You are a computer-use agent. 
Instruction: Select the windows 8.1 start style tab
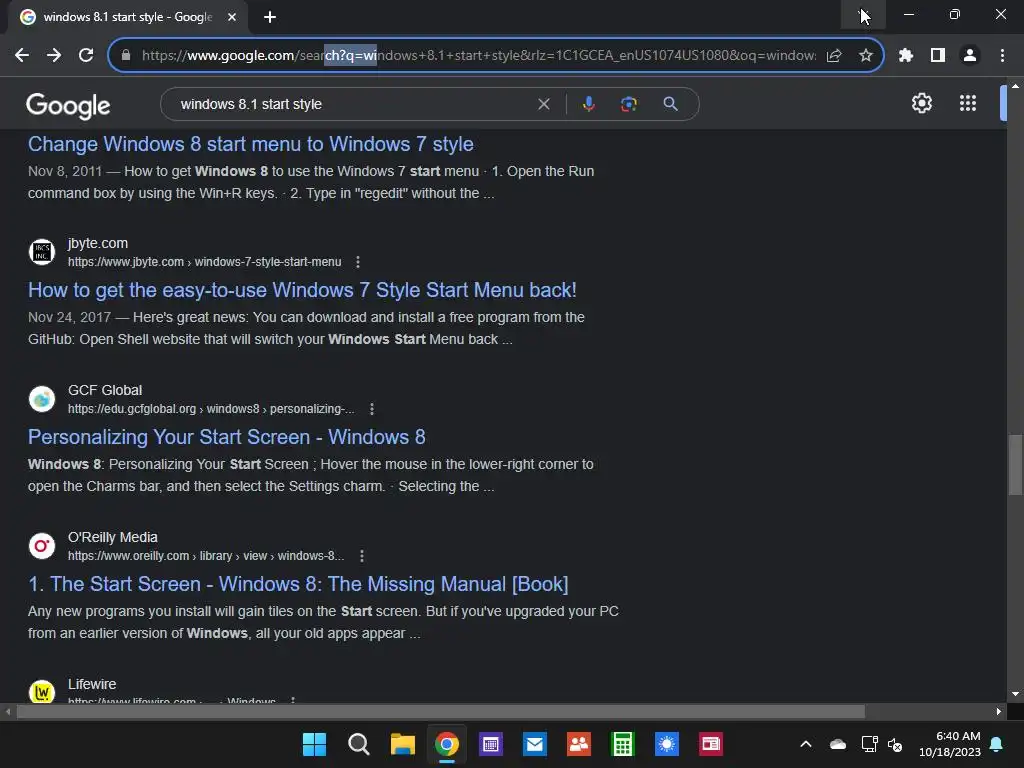(129, 17)
